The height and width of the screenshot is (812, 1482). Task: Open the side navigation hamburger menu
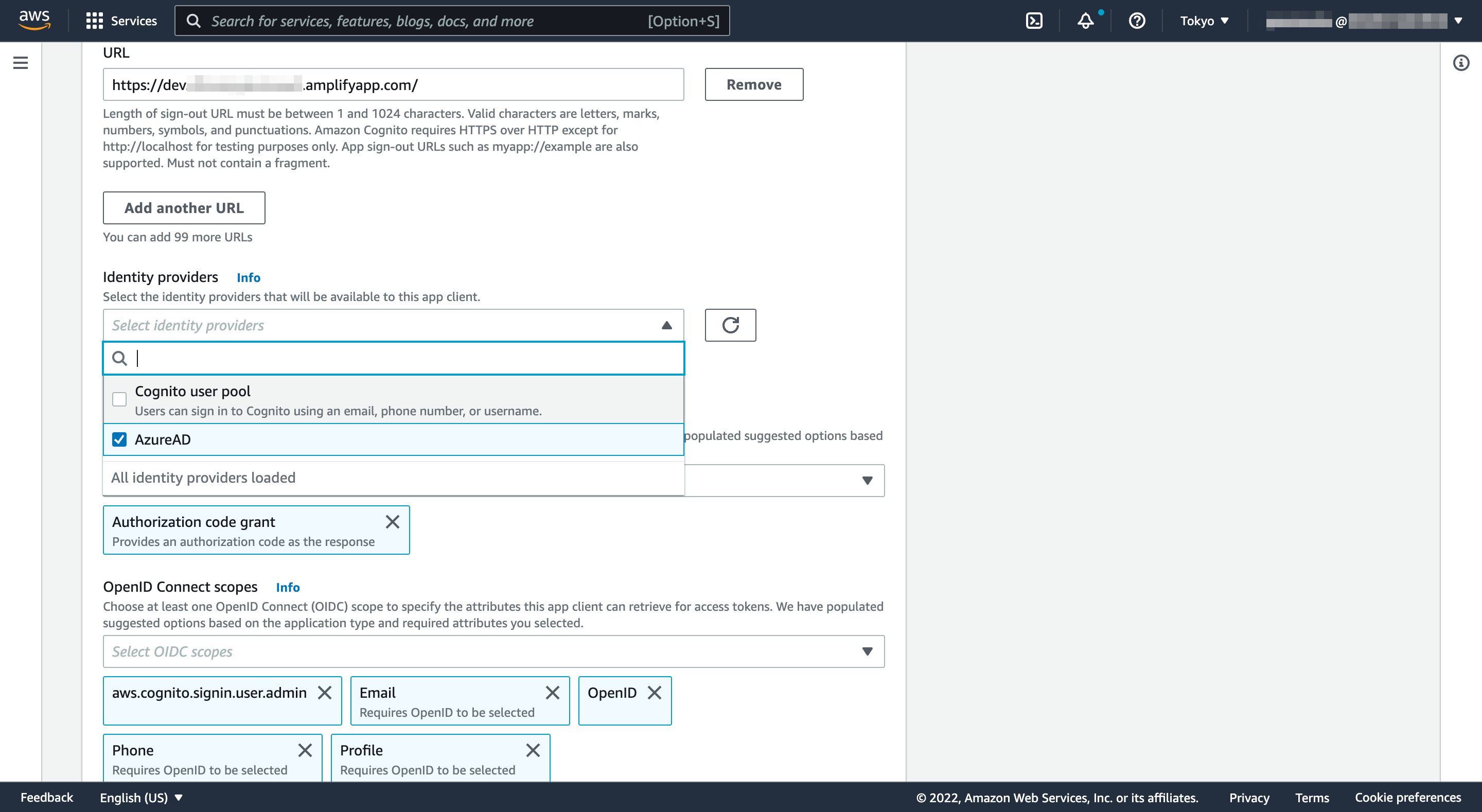[x=21, y=63]
